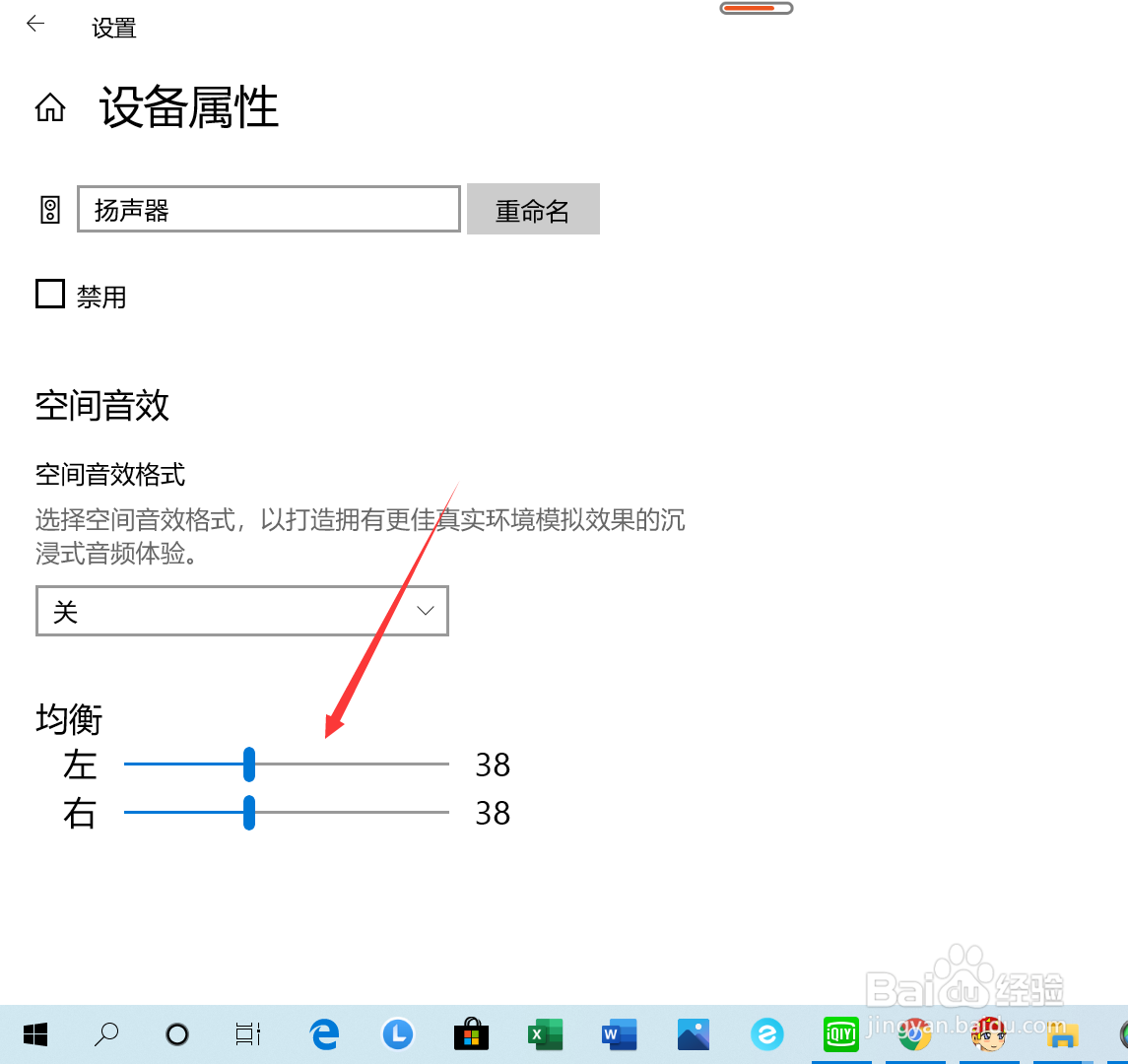Click inside the speaker name text field
Screen dimensions: 1128x1064
[x=268, y=209]
